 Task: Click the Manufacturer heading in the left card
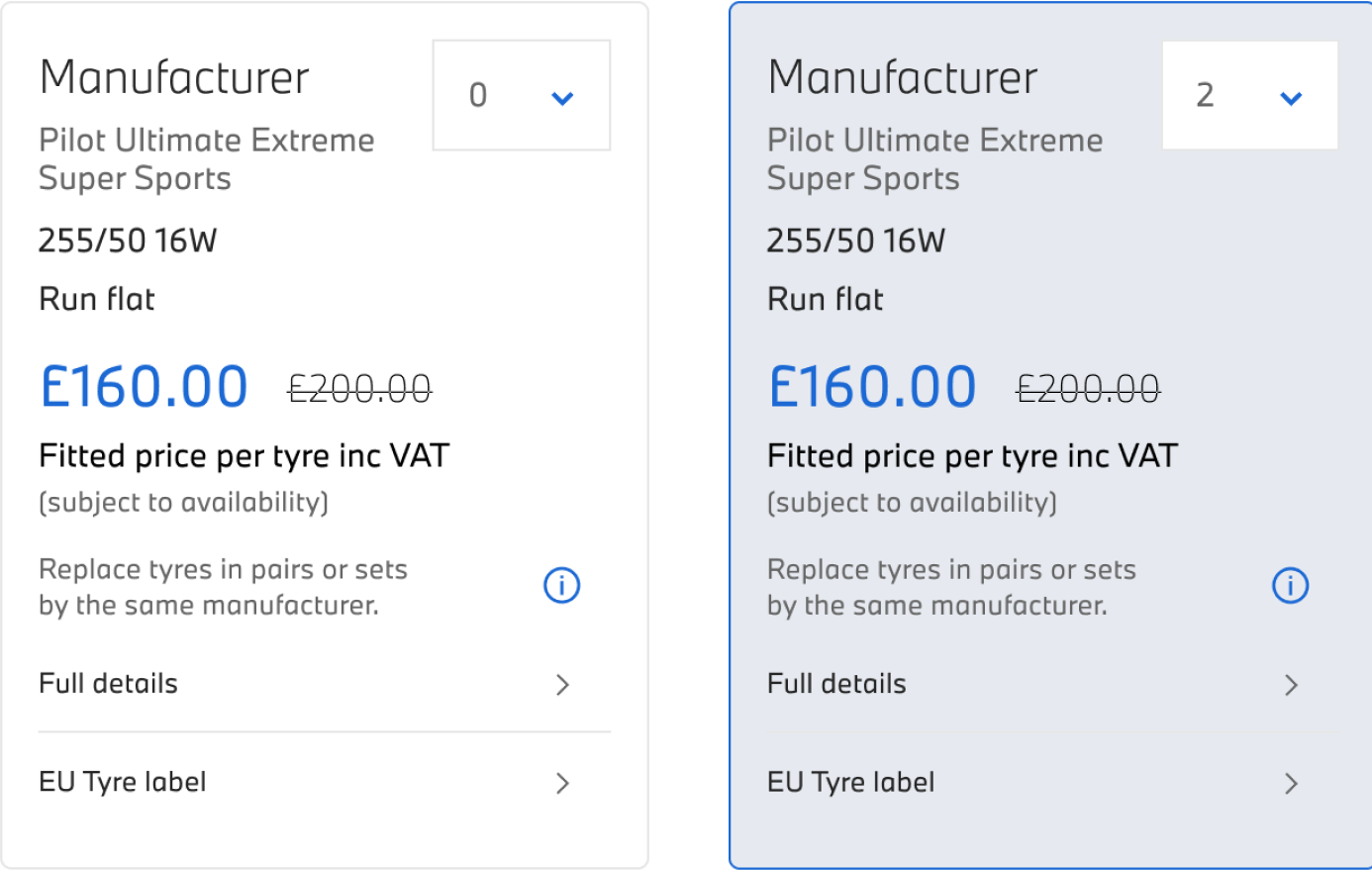pyautogui.click(x=174, y=78)
